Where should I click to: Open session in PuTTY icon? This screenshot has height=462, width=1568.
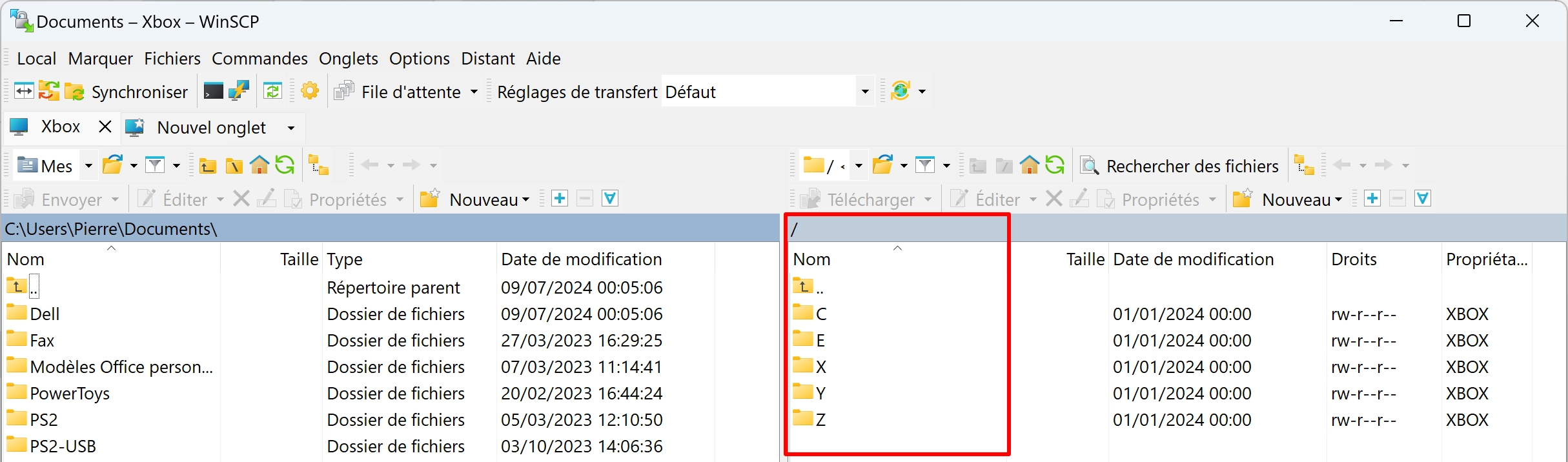tap(238, 91)
